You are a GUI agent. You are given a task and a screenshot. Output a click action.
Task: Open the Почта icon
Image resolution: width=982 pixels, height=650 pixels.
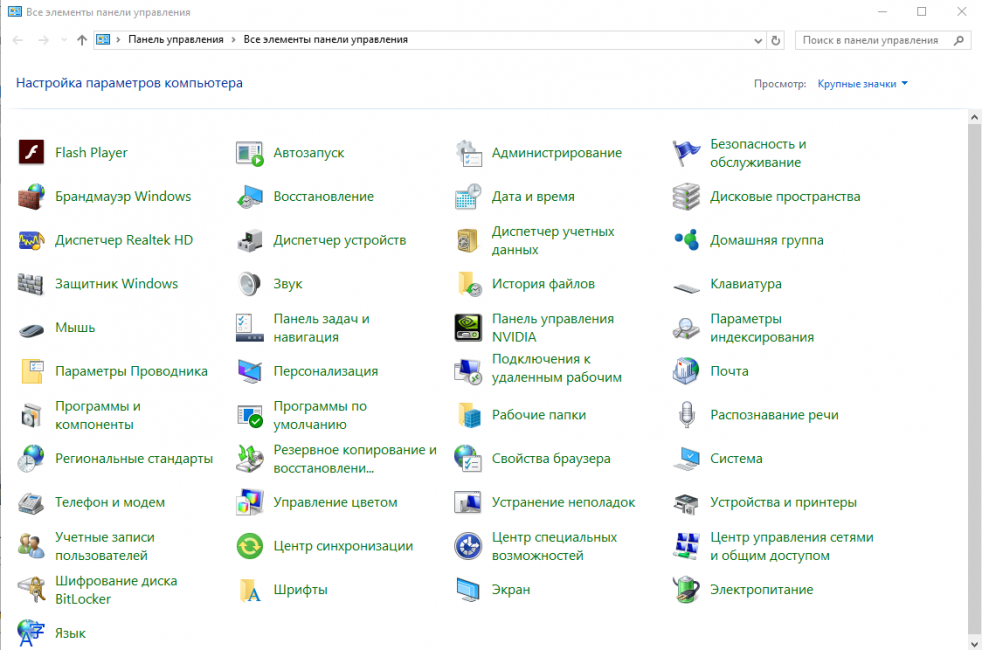point(686,371)
